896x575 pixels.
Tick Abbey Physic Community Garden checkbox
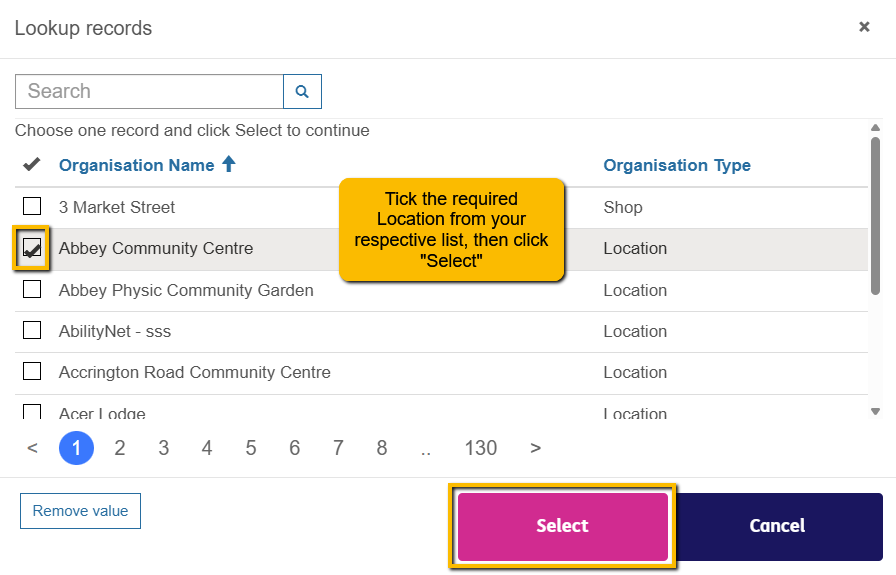point(32,290)
